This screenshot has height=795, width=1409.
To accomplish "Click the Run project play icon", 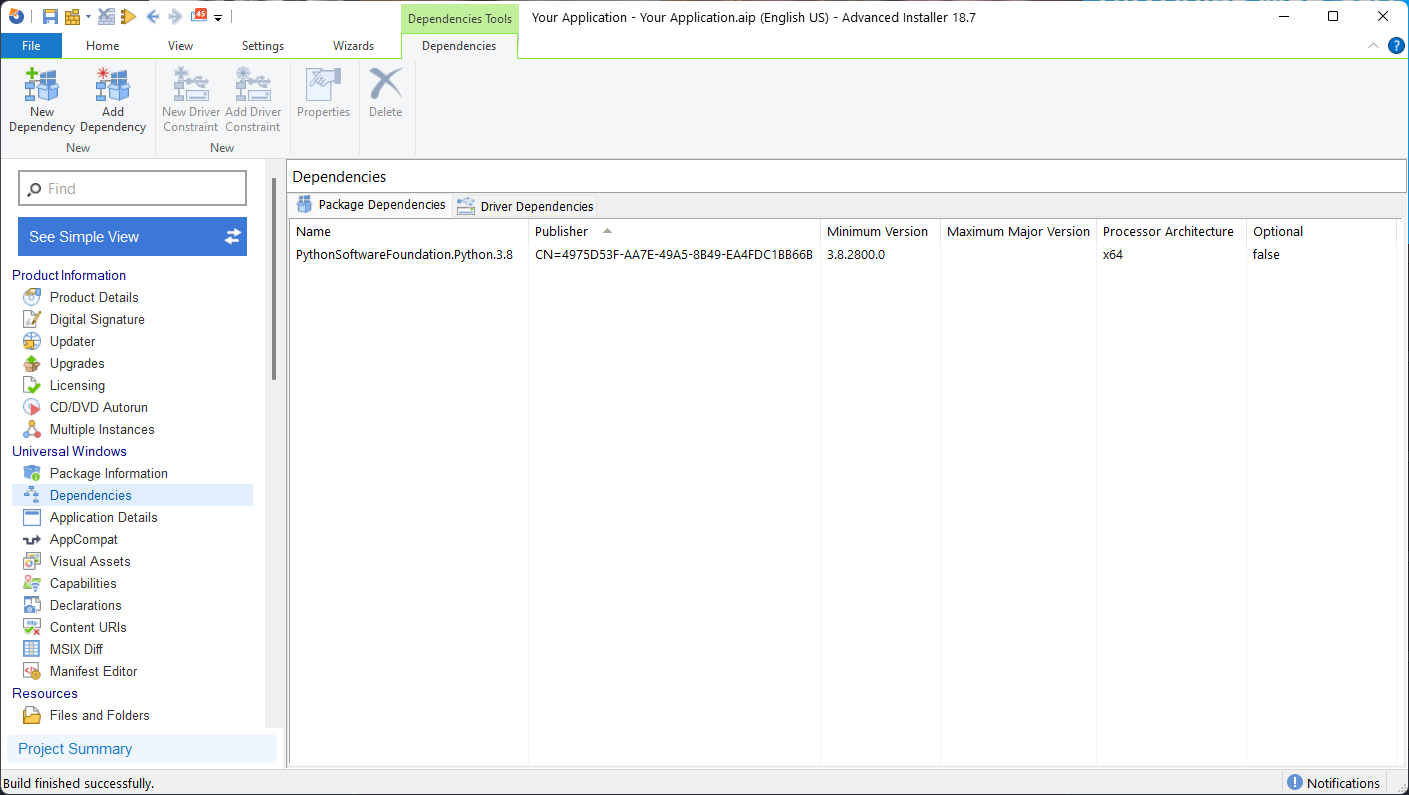I will pyautogui.click(x=129, y=16).
